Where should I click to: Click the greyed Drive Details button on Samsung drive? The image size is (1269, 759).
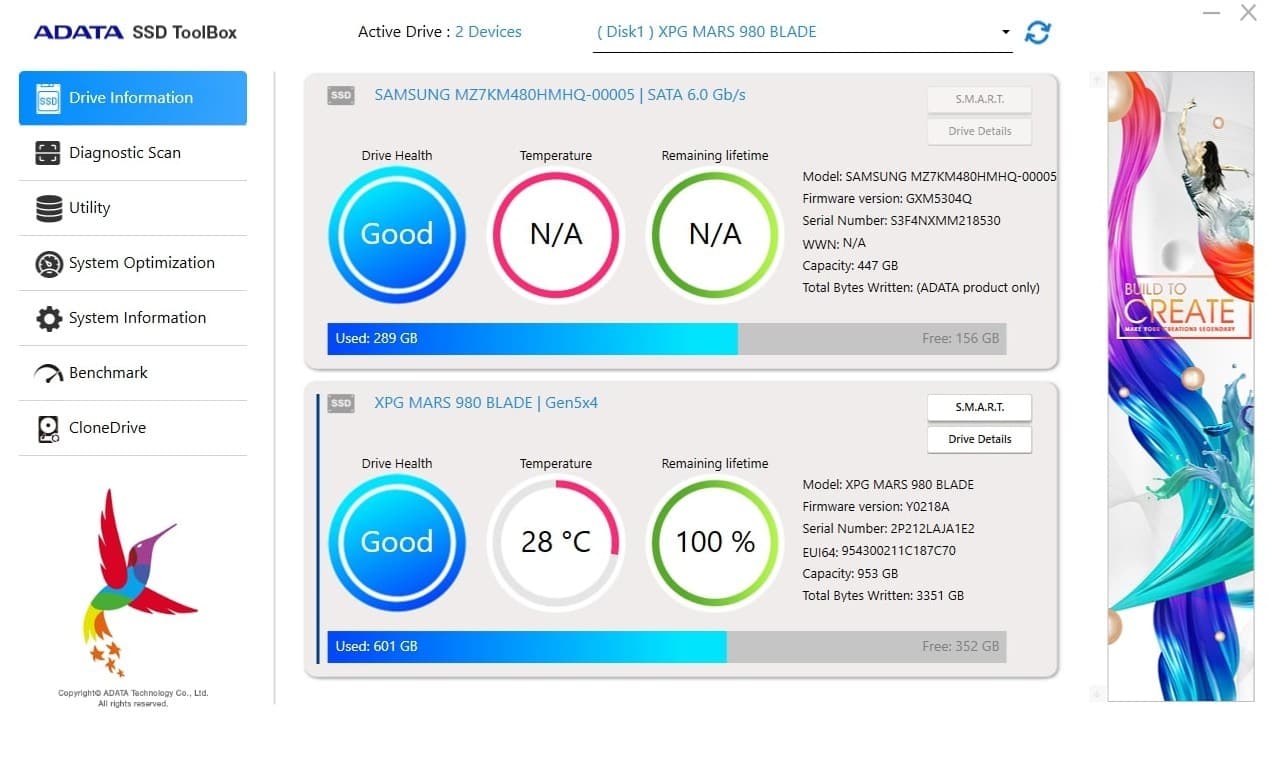tap(979, 131)
